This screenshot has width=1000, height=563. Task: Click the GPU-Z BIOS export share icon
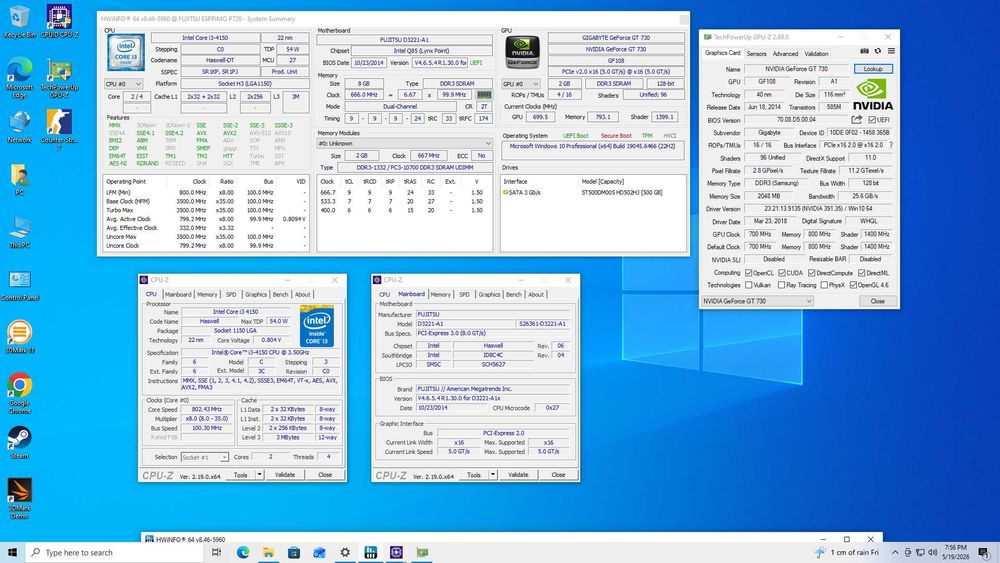click(x=857, y=120)
